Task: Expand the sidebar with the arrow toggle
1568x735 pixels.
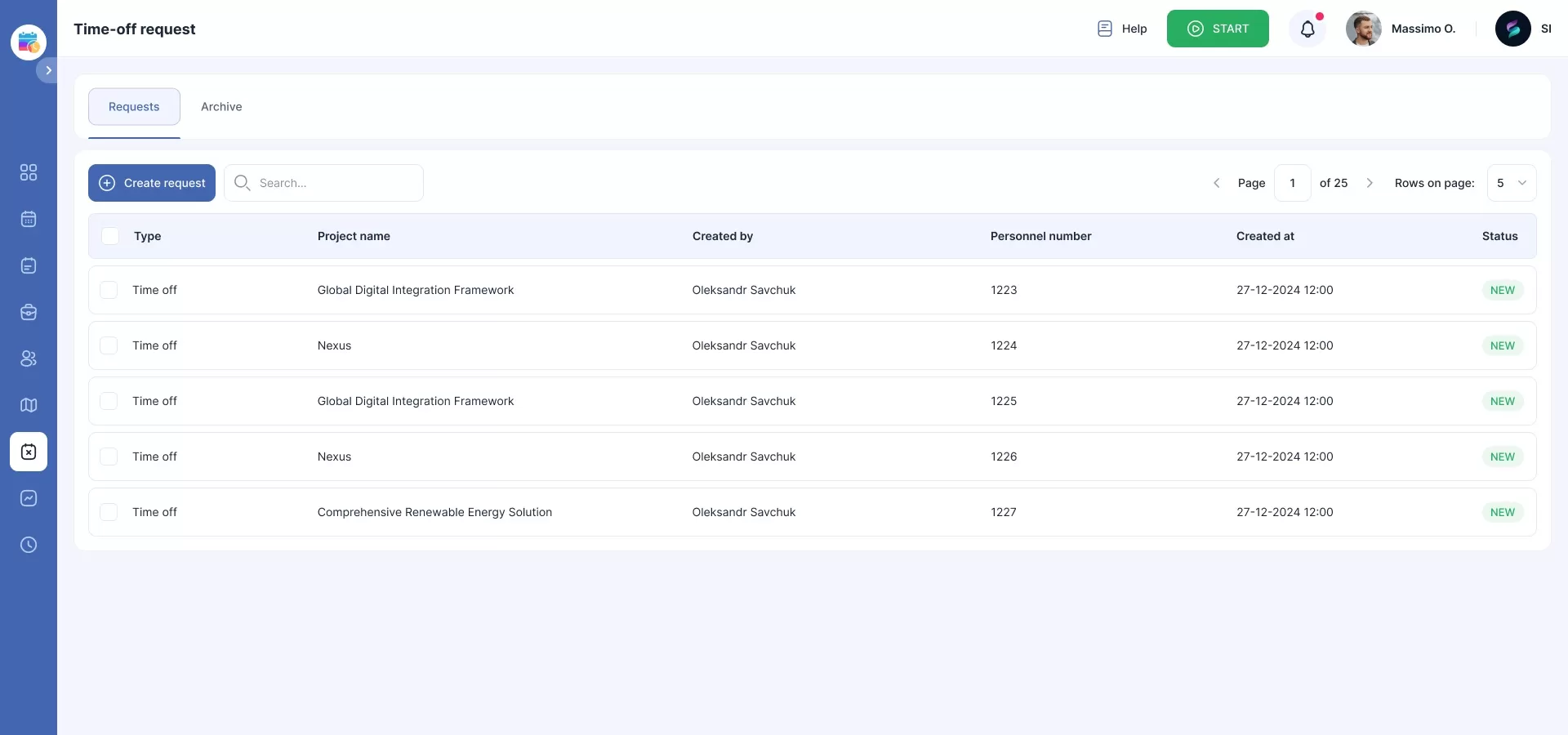Action: click(48, 70)
